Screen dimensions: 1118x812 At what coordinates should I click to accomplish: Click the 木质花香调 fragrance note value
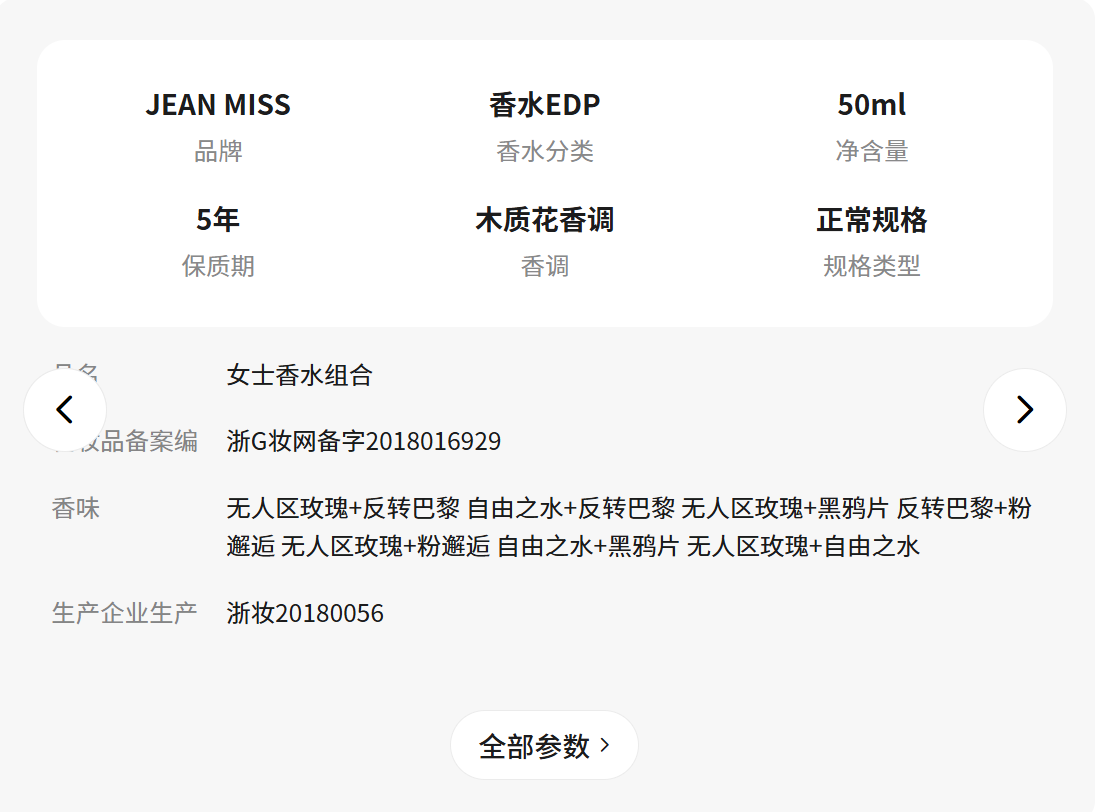pyautogui.click(x=545, y=220)
